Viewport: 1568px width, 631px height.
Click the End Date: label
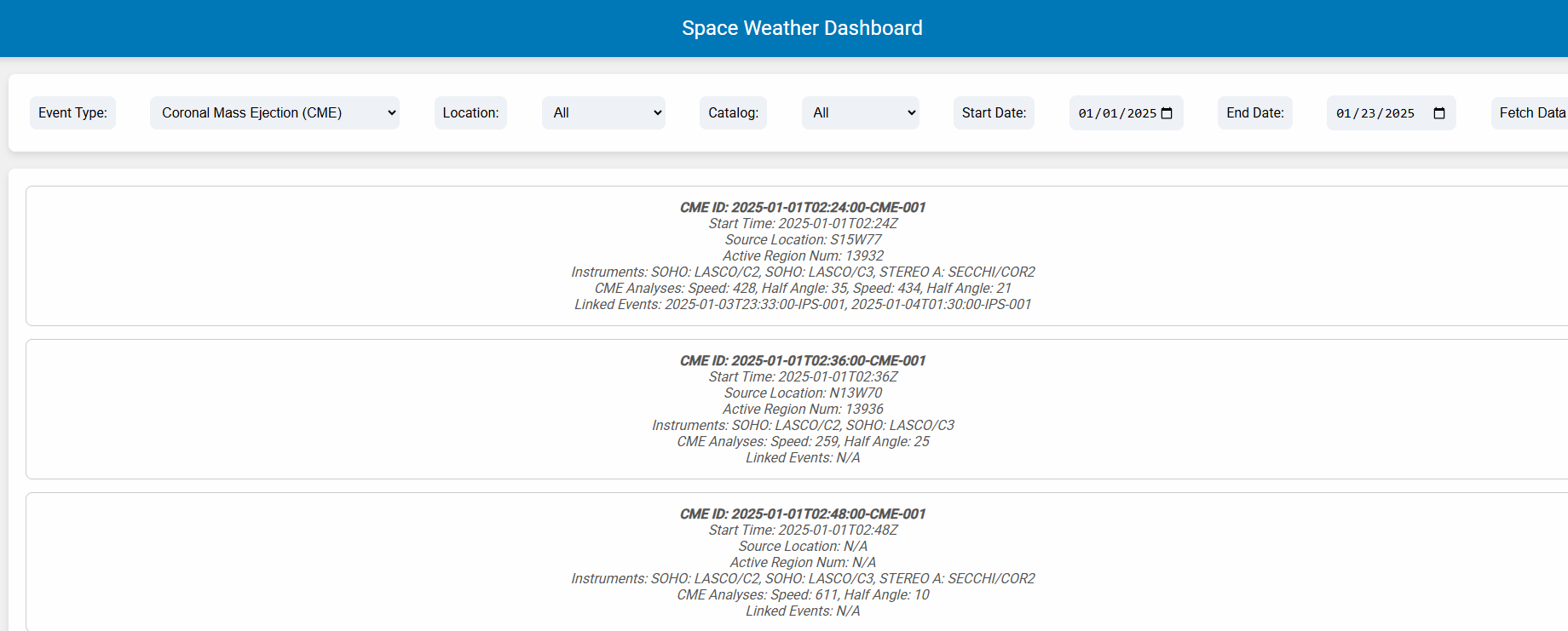pos(1255,112)
